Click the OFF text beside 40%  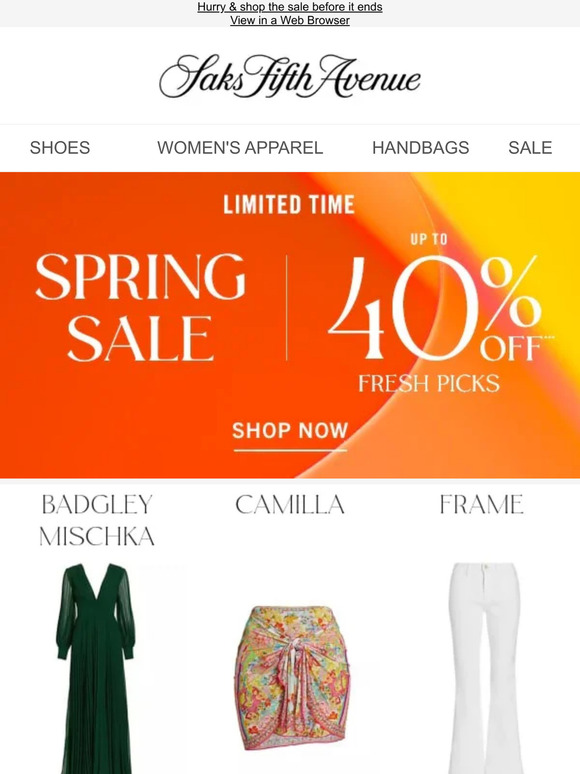pos(510,348)
